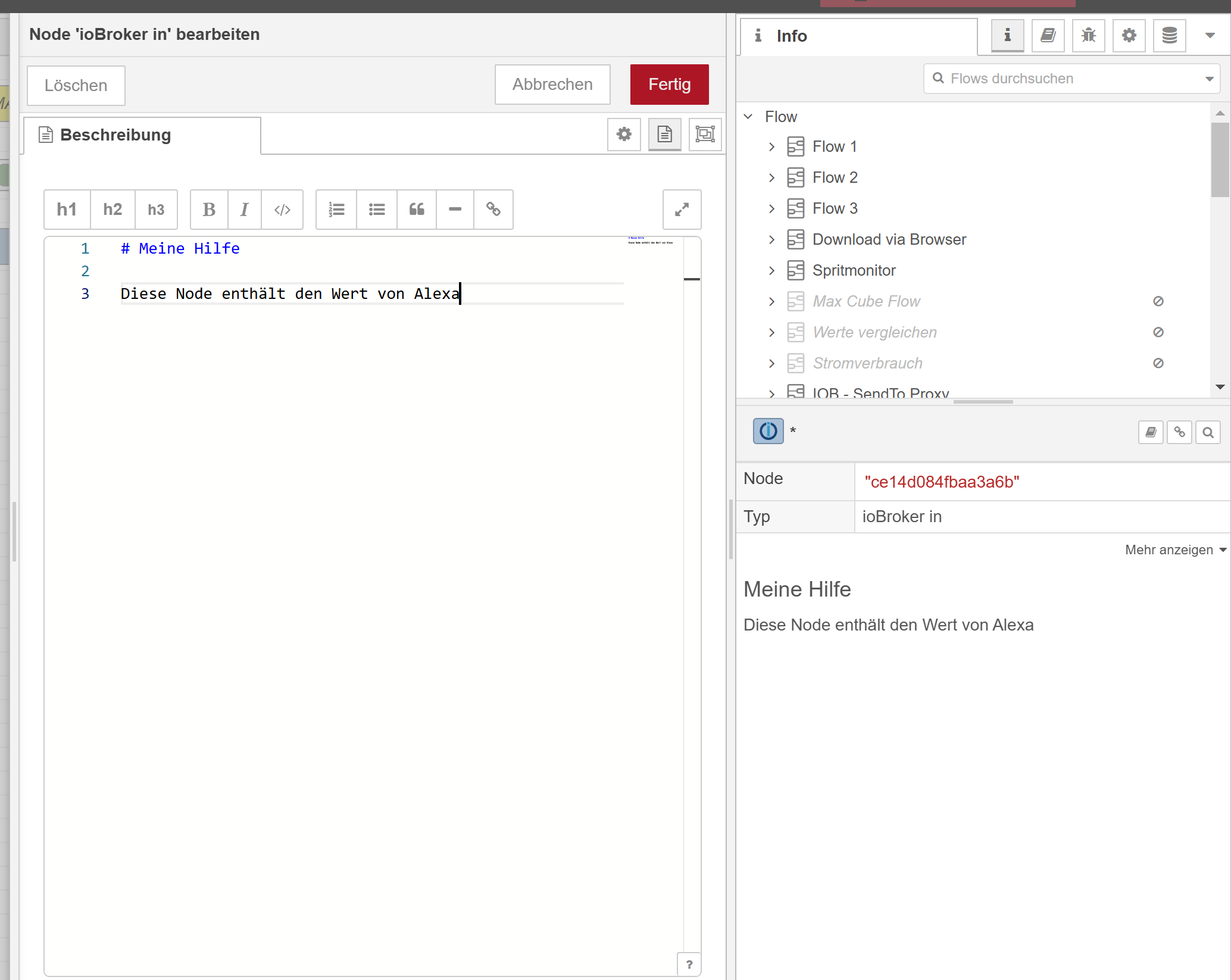Screen dimensions: 1231x980
Task: Open sidebar tab list dropdown arrow
Action: click(x=1210, y=36)
